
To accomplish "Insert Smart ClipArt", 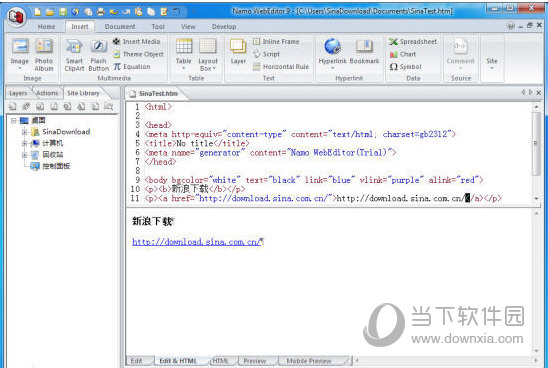I will [x=74, y=55].
